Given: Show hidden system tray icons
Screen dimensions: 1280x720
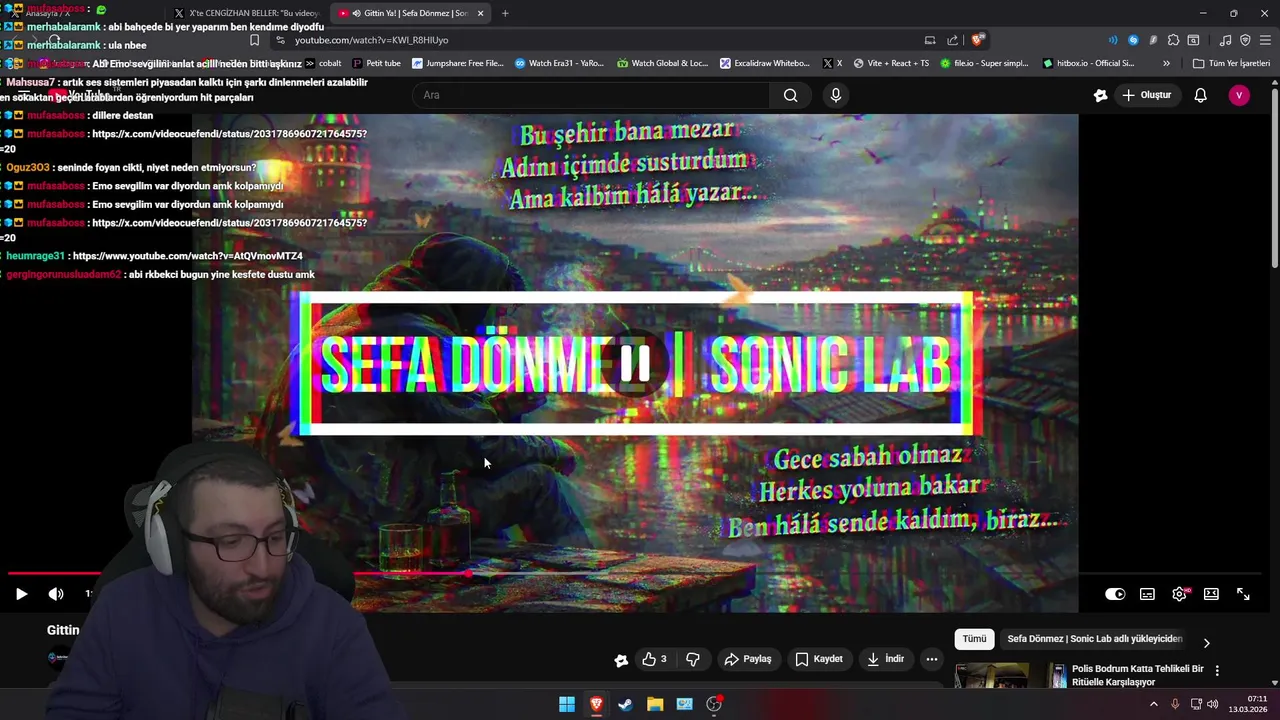Looking at the screenshot, I should pyautogui.click(x=1153, y=704).
